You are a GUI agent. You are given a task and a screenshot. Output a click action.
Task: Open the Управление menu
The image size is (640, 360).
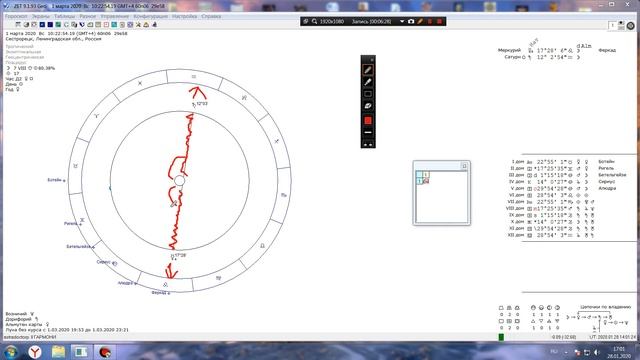click(x=115, y=16)
